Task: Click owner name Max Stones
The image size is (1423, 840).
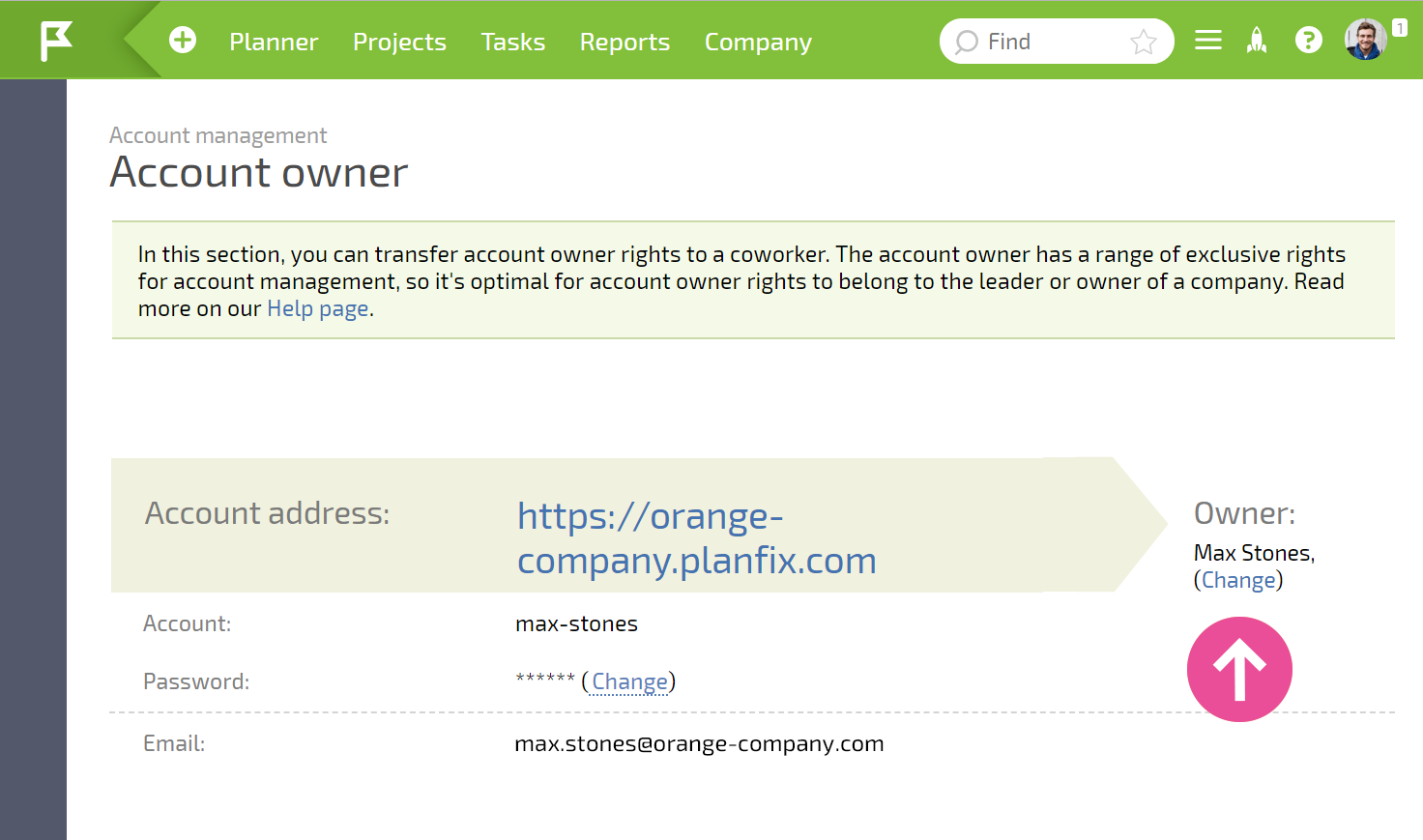Action: click(1253, 553)
